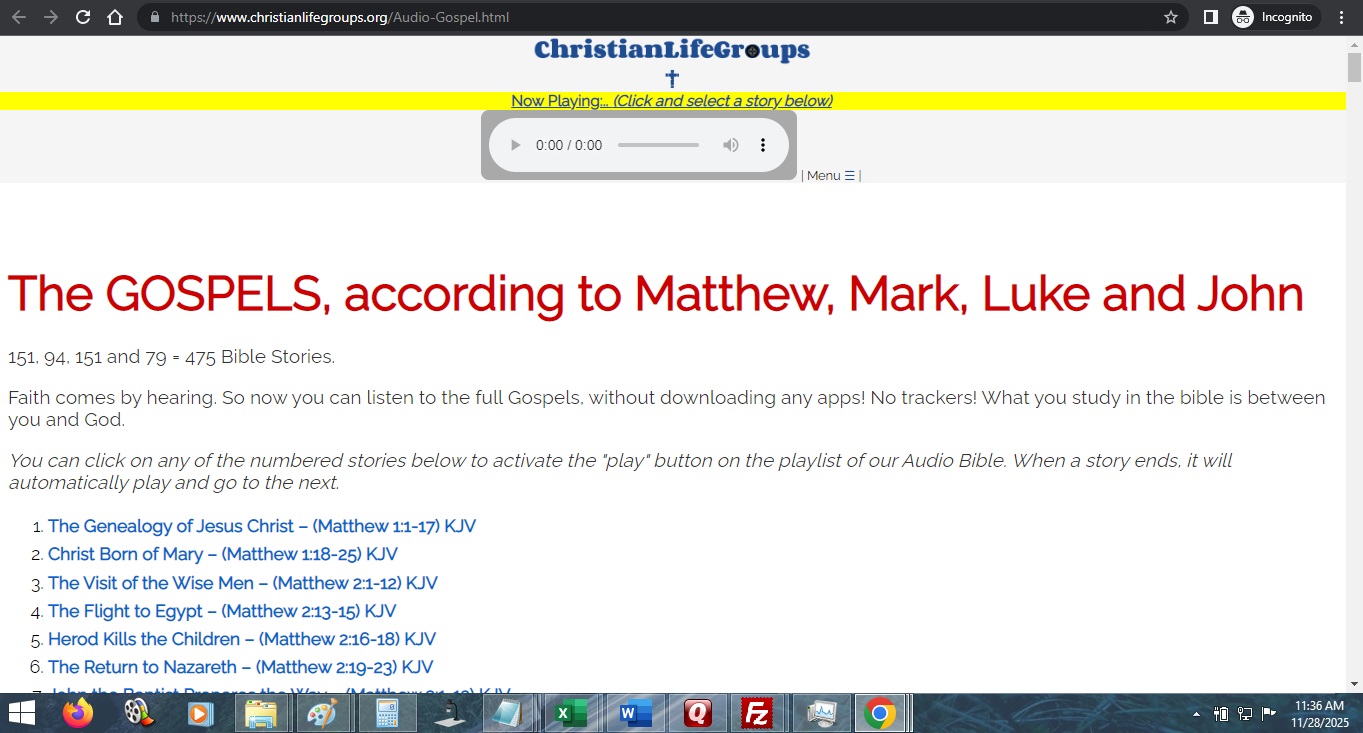The image size is (1363, 733).
Task: Click the blue cross icon
Action: click(x=672, y=79)
